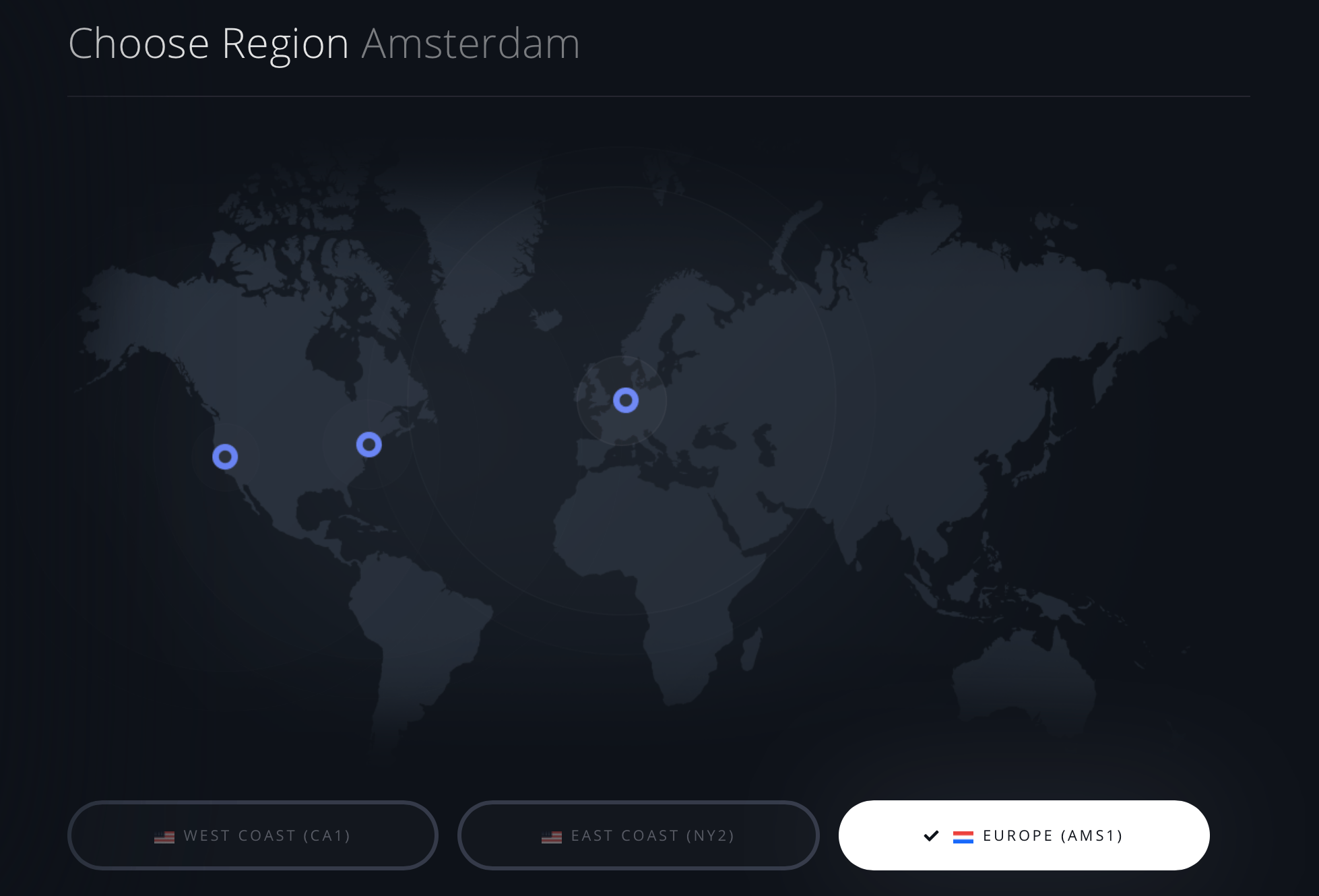Click the Amsterdam marker on the map
Viewport: 1319px width, 896px height.
(626, 400)
